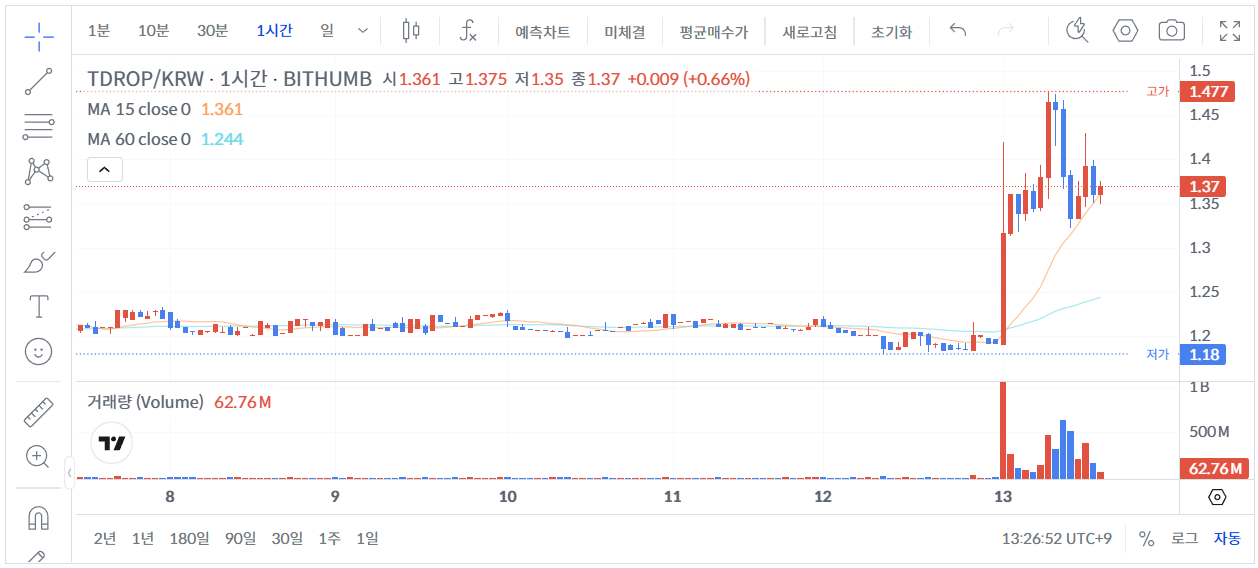Click the date 10 on time axis
Viewport: 1258px width, 568px height.
click(x=507, y=497)
